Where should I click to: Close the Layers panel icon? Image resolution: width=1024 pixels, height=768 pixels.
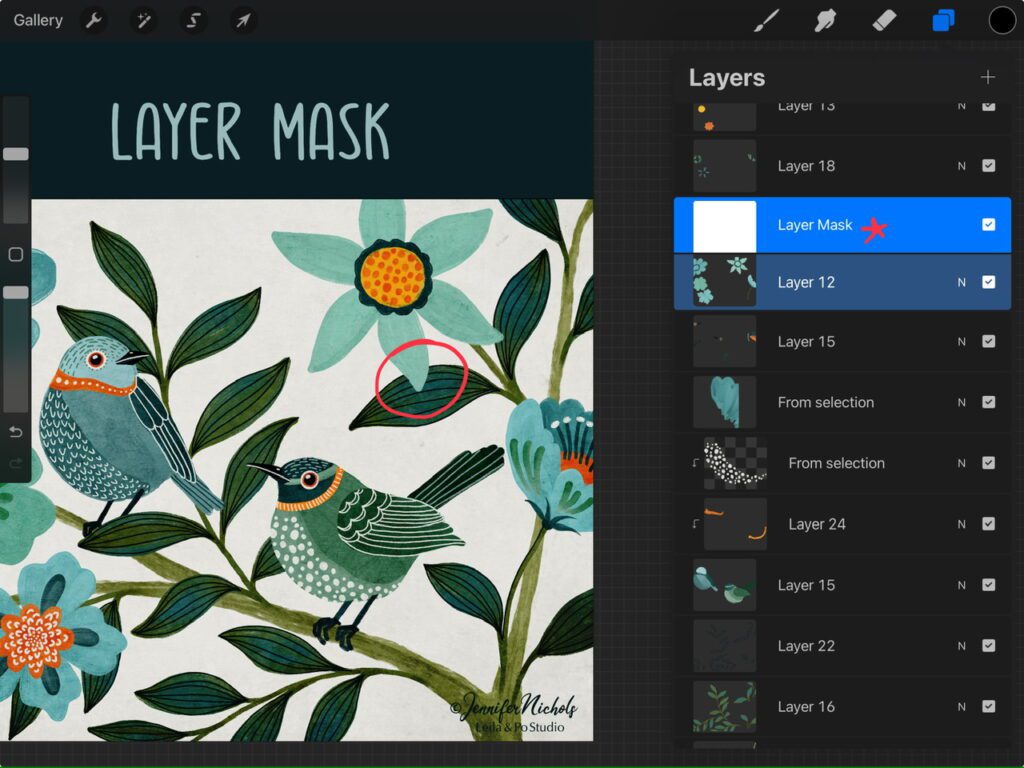(x=943, y=20)
